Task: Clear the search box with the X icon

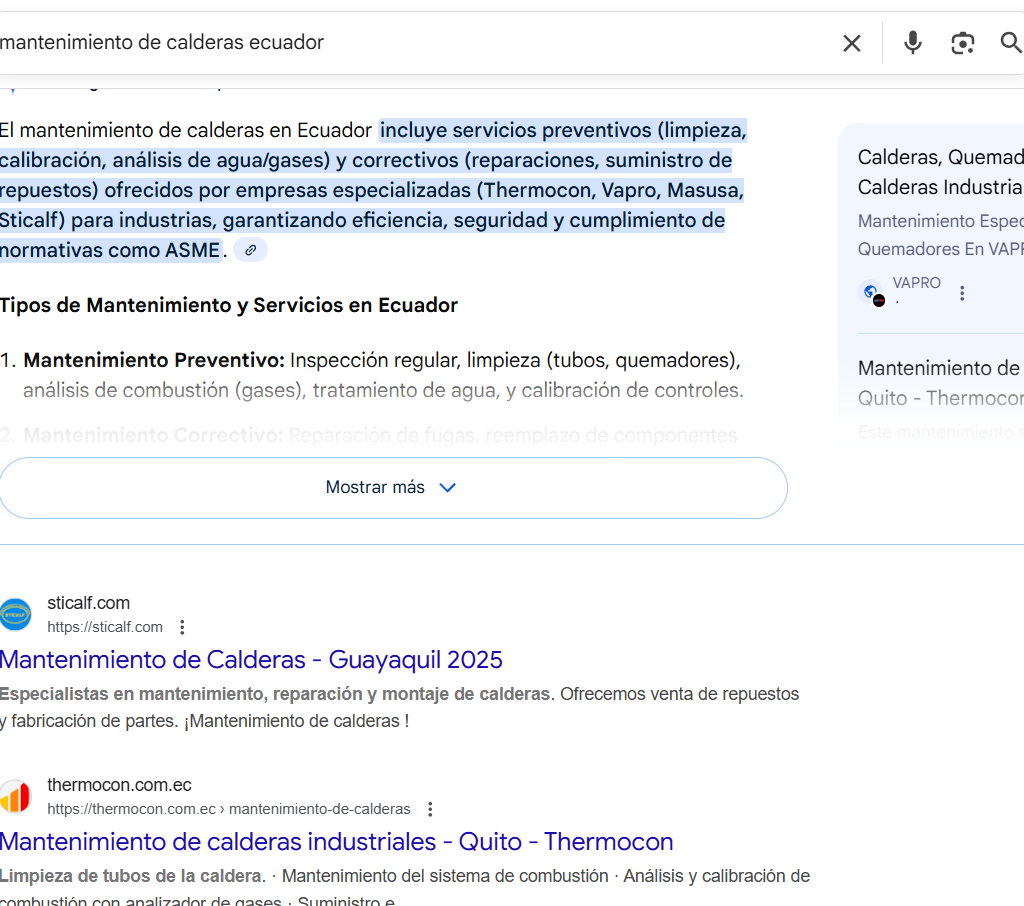Action: pyautogui.click(x=851, y=43)
